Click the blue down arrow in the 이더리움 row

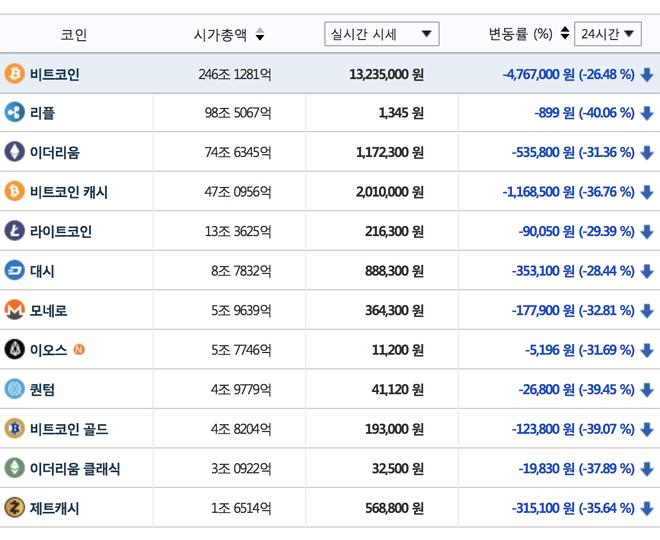647,153
